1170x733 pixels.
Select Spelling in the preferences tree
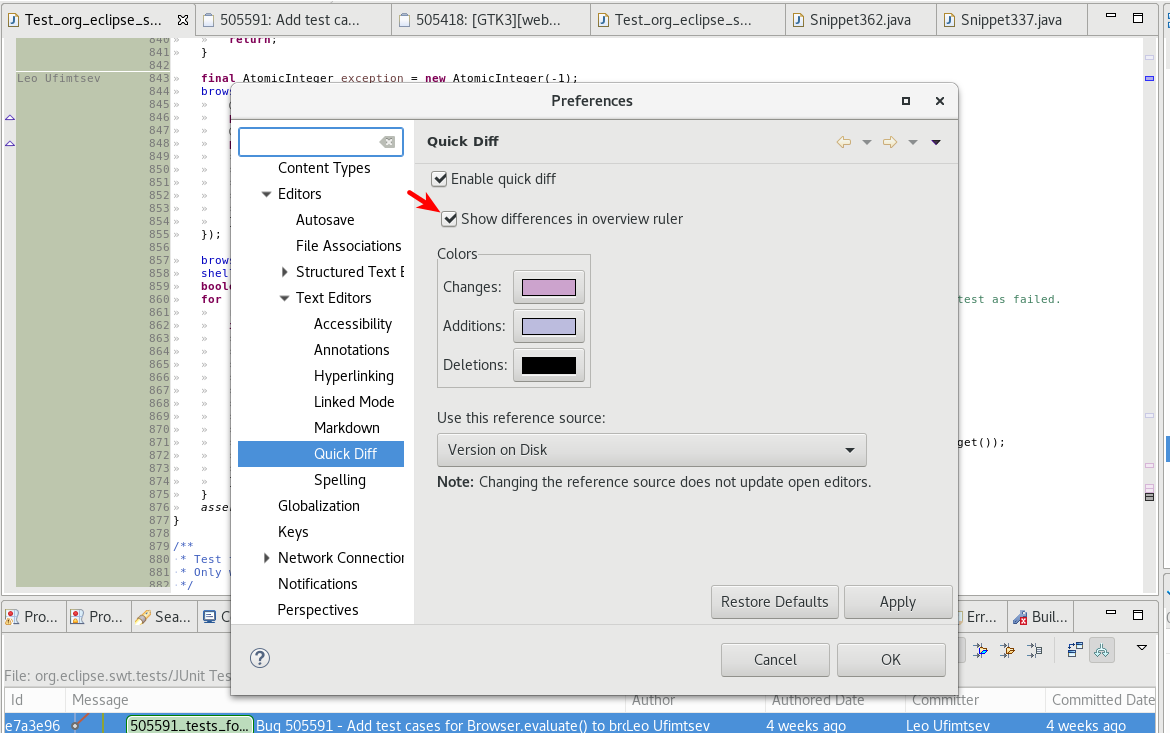click(339, 480)
